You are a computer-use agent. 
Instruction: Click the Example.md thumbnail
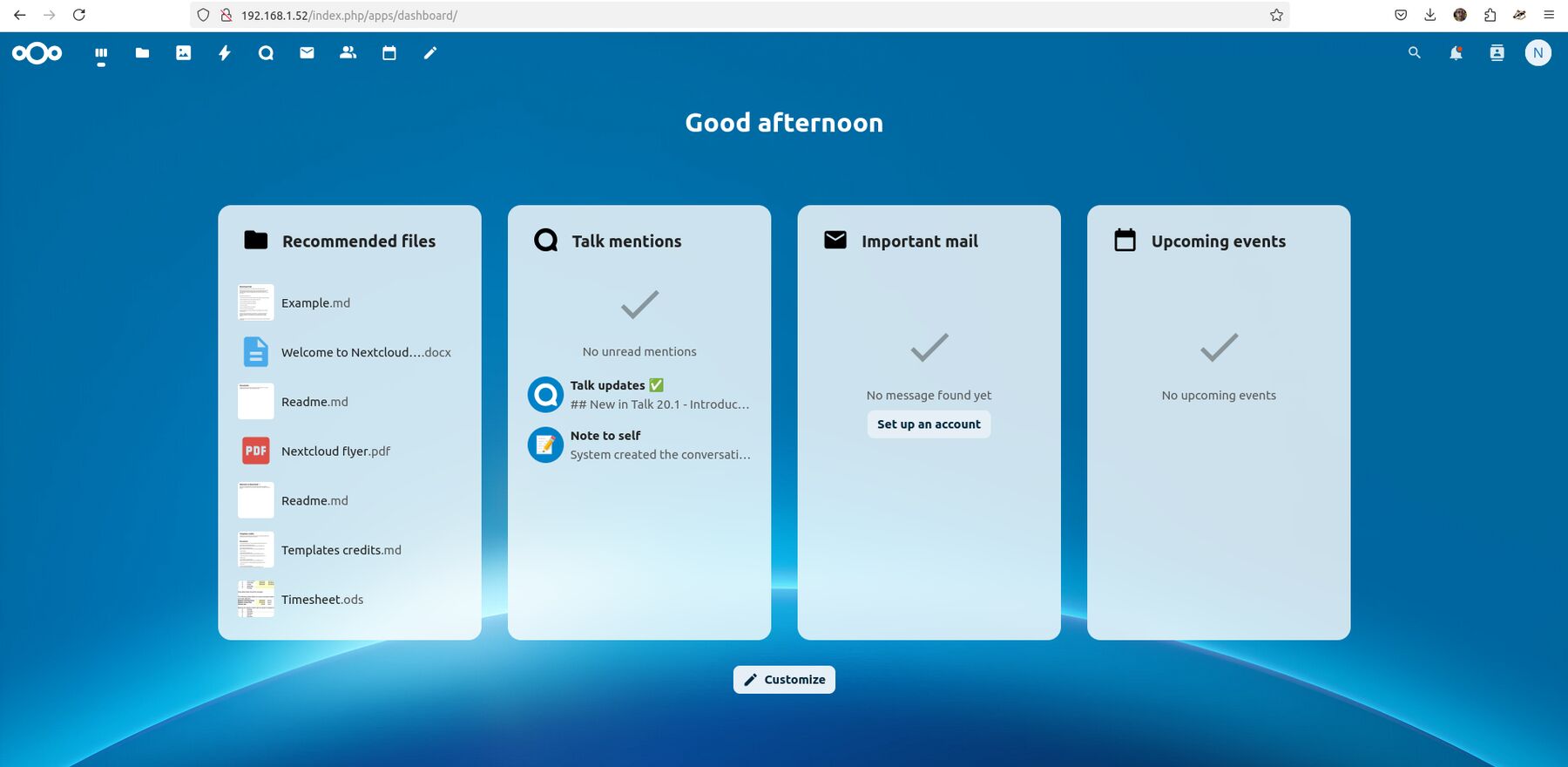(x=256, y=302)
